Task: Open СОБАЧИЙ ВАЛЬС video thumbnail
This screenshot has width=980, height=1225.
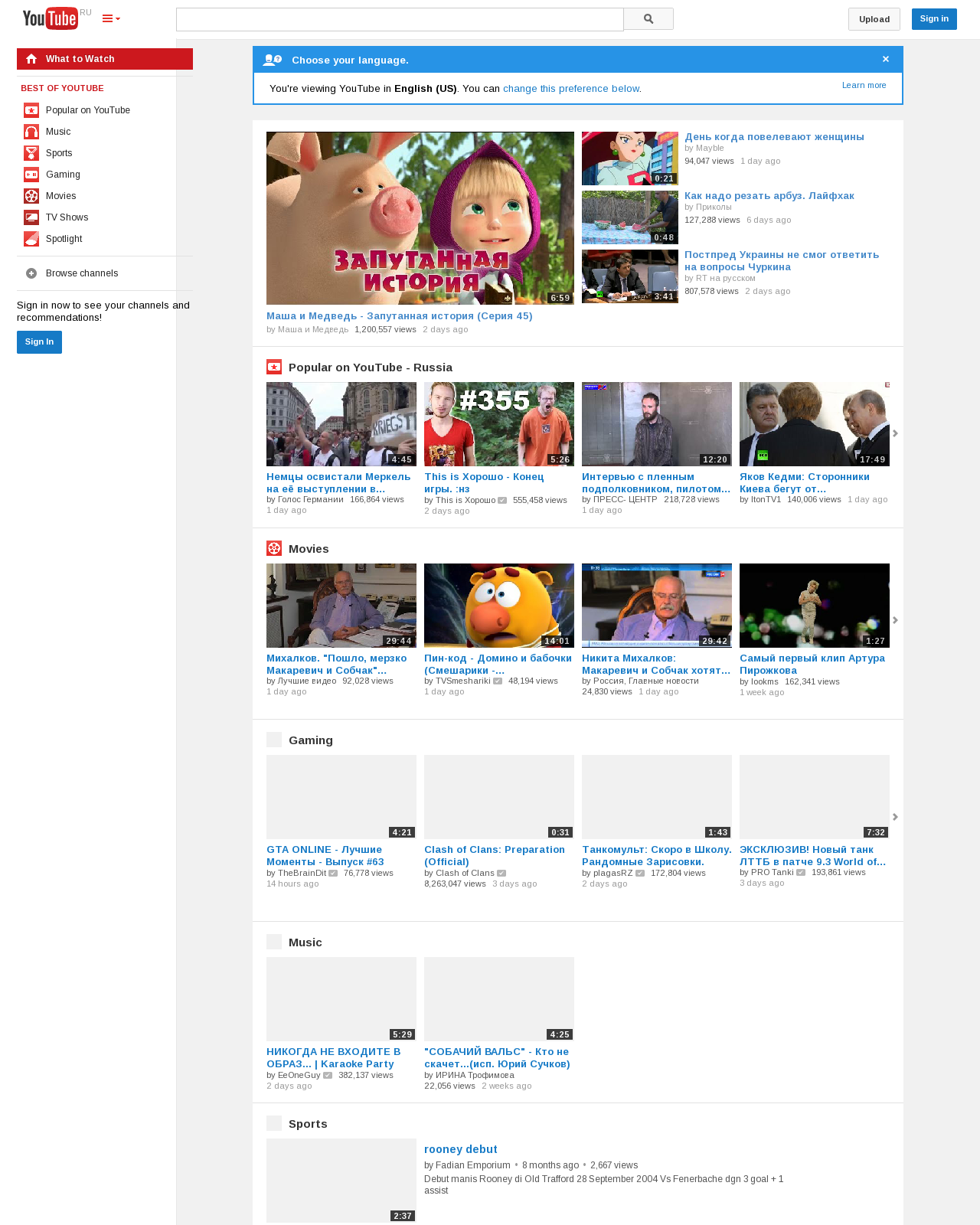Action: 499,999
